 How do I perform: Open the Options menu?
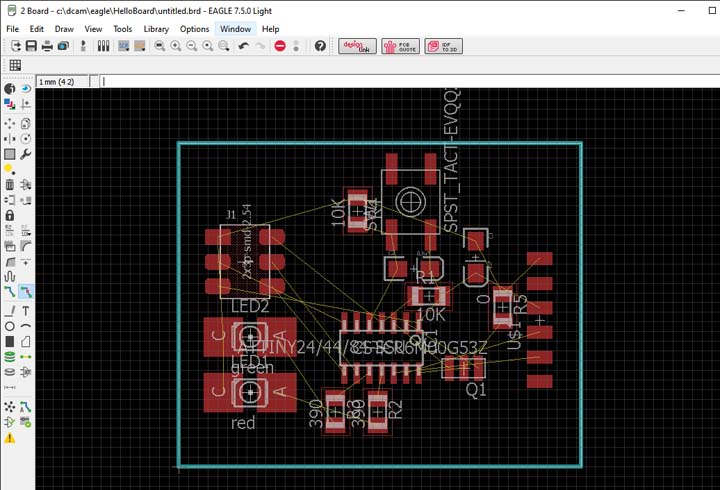pyautogui.click(x=194, y=29)
